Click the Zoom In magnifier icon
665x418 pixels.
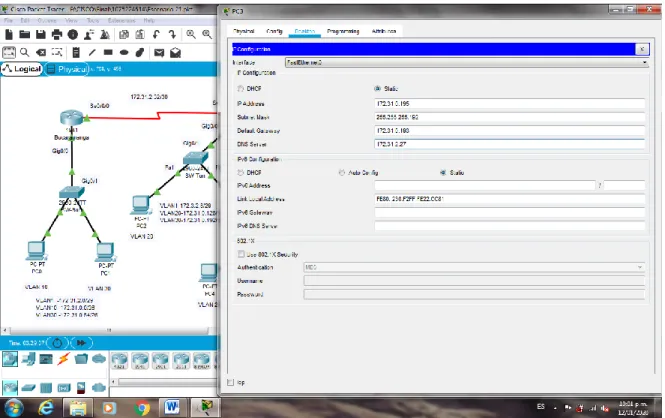pos(191,34)
